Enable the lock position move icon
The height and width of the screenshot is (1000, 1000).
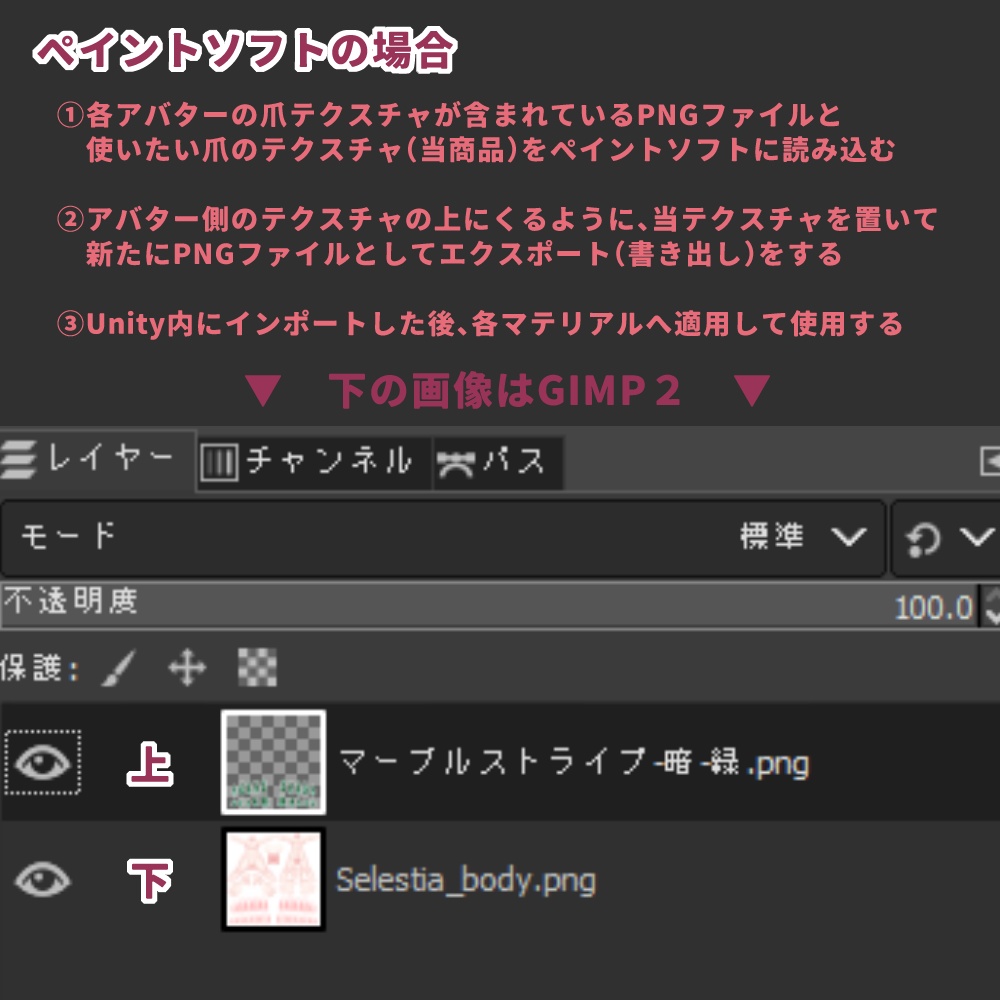pos(186,665)
